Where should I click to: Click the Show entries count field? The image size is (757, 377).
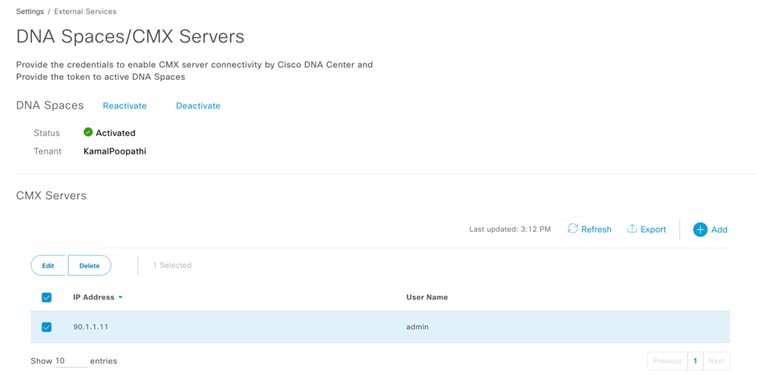pyautogui.click(x=71, y=361)
